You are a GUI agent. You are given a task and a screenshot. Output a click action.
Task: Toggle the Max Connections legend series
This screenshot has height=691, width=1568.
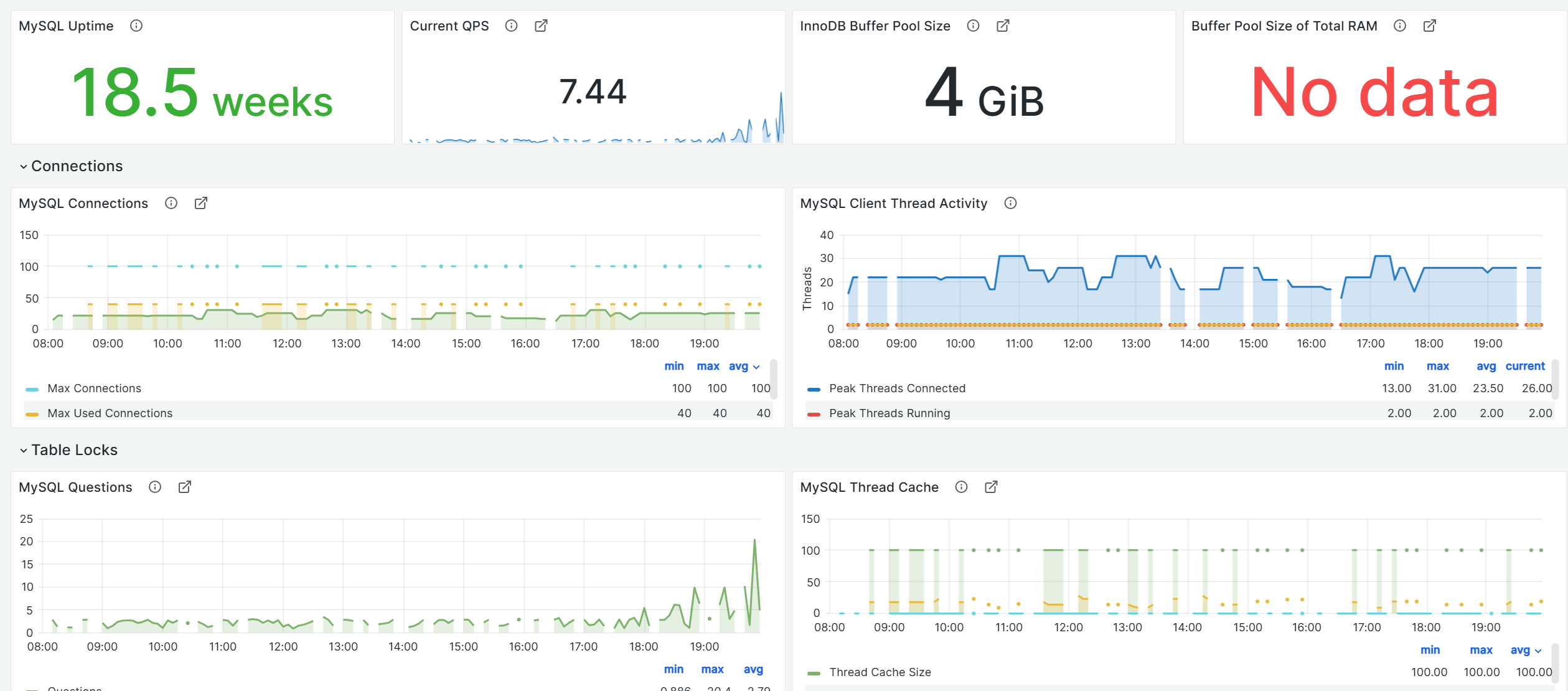coord(94,388)
